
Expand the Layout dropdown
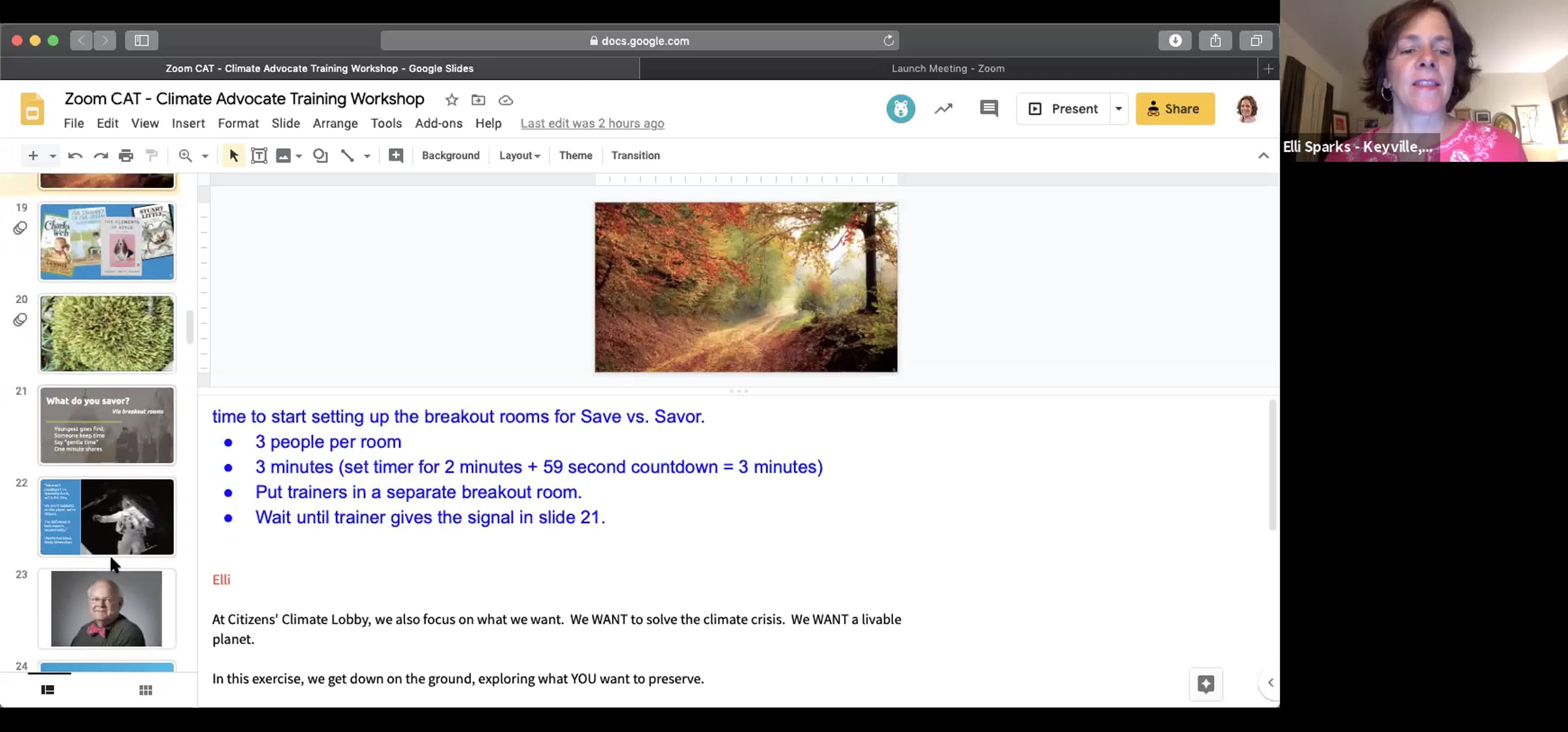(x=519, y=155)
